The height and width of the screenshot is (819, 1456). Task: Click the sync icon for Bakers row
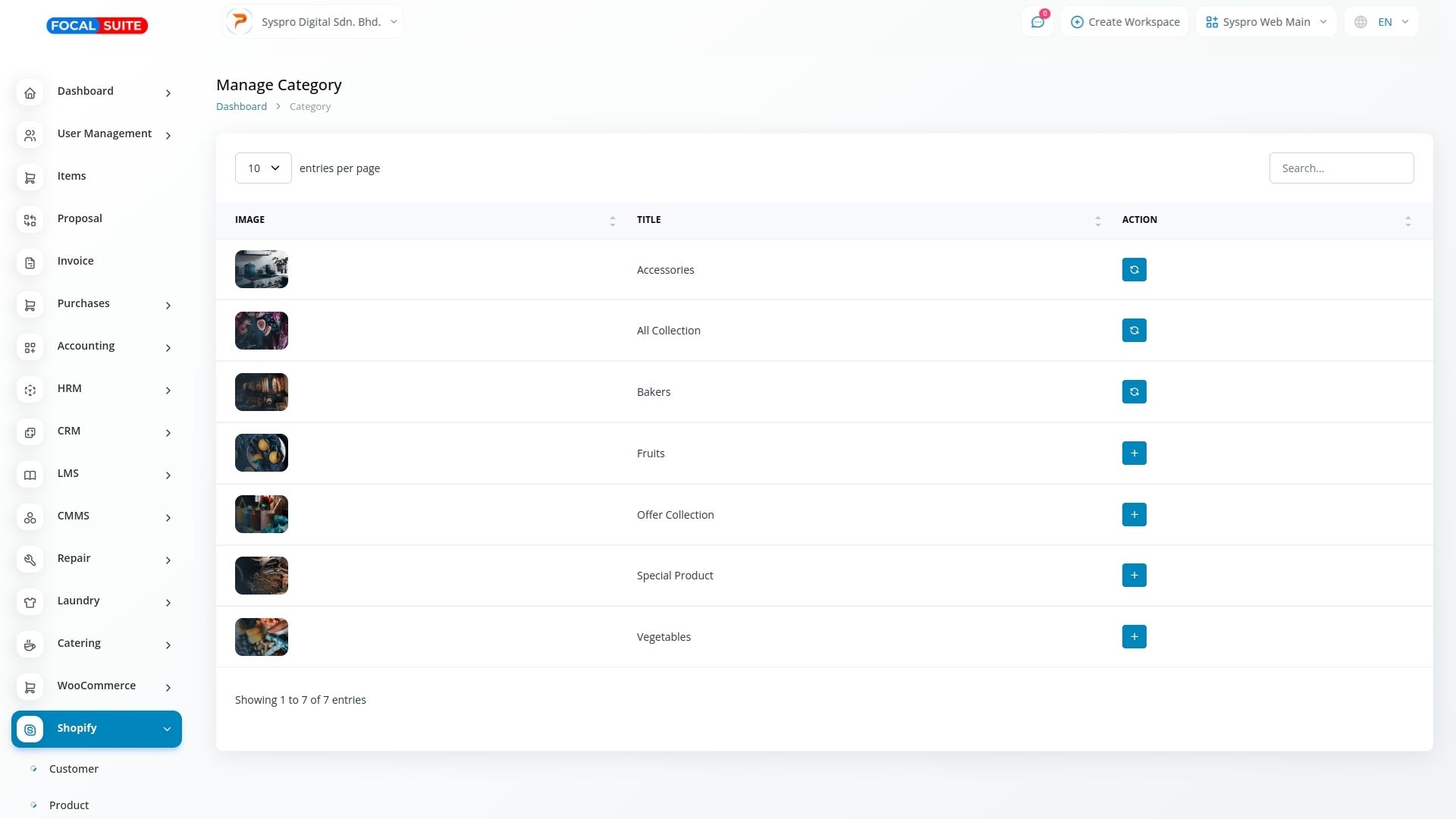(x=1134, y=392)
